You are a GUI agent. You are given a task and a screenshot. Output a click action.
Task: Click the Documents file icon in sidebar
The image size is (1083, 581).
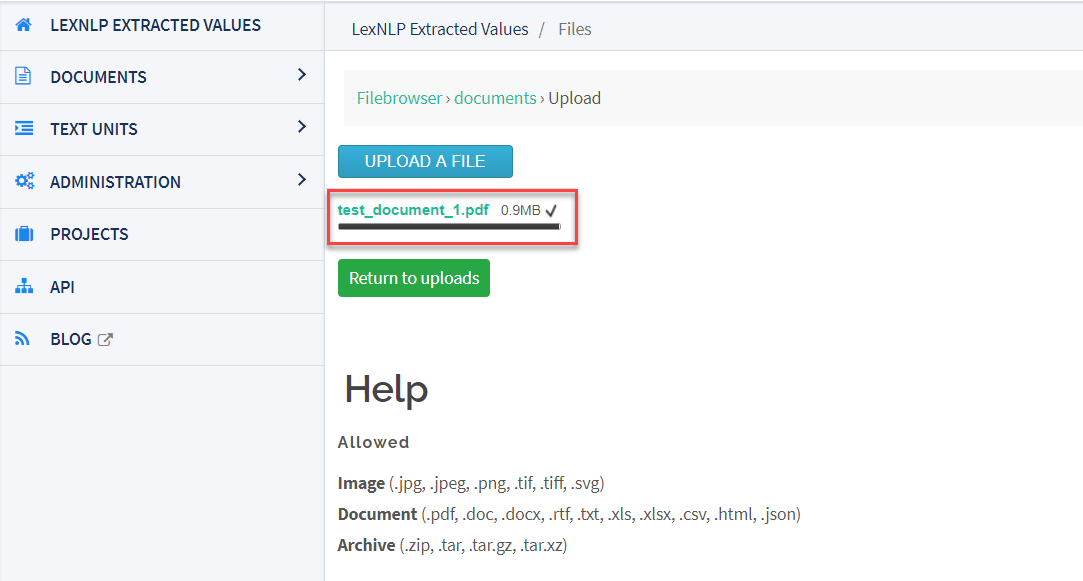23,76
